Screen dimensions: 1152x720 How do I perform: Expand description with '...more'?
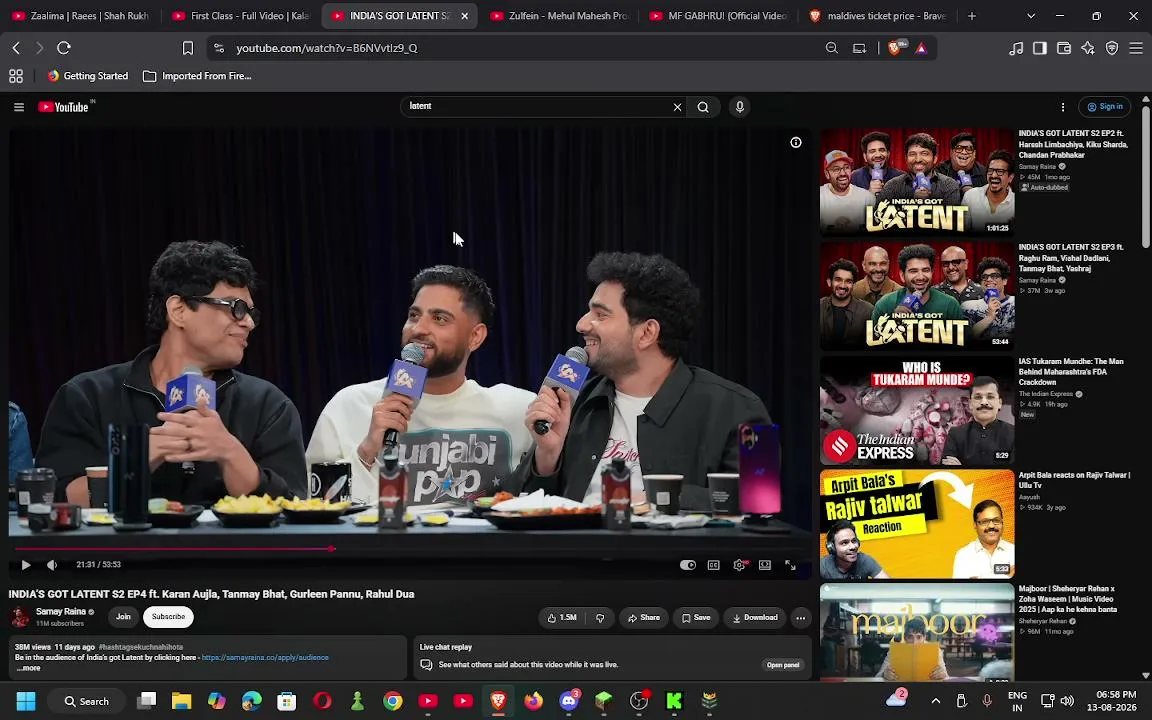(28, 669)
